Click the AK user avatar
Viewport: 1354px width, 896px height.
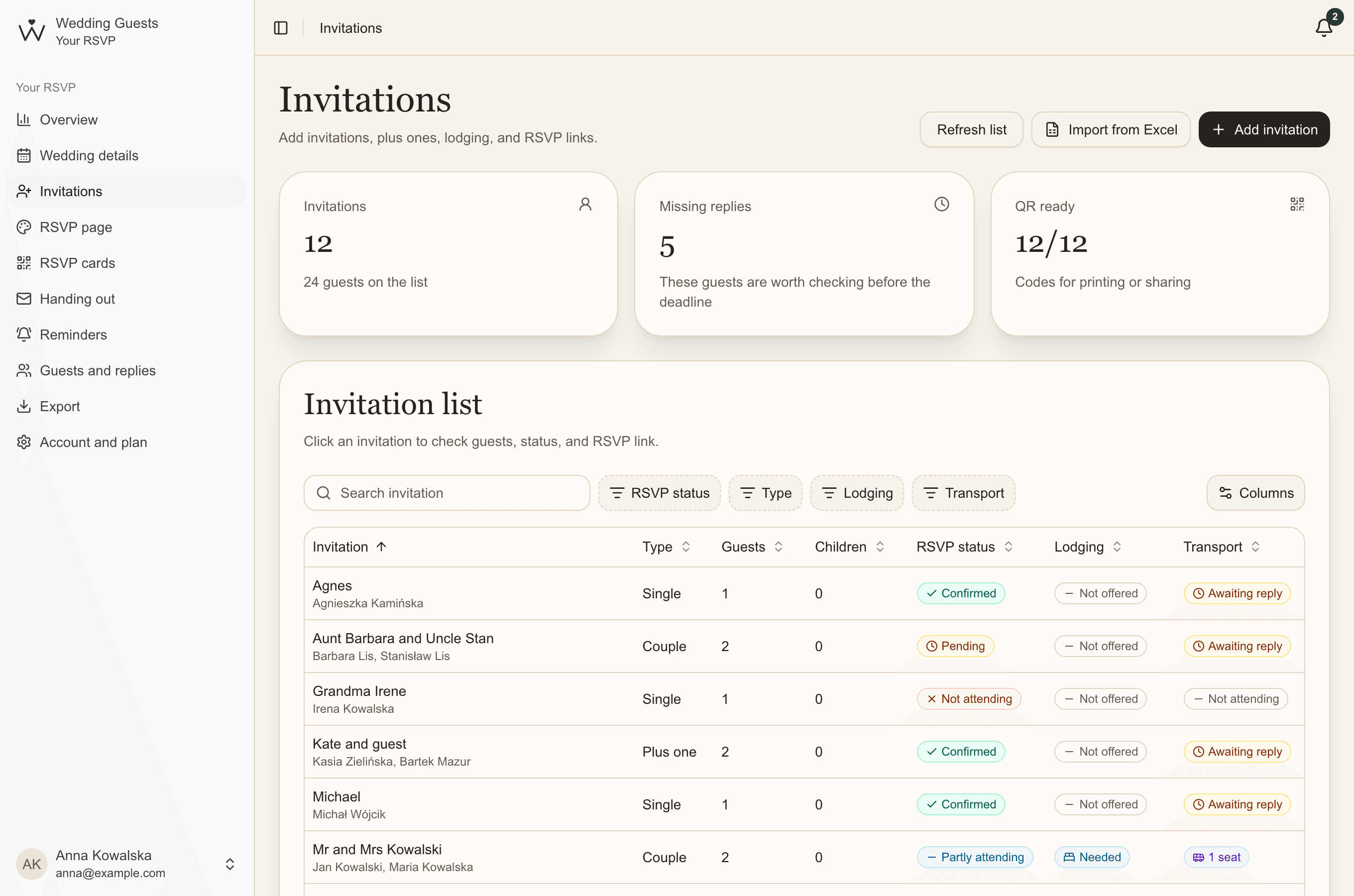32,864
